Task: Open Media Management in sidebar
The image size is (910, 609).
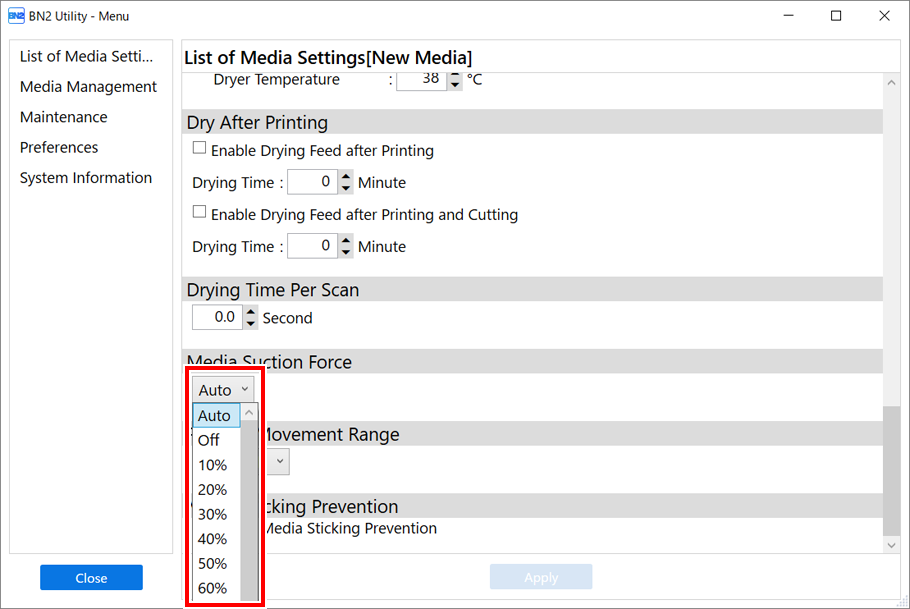Action: pos(88,87)
